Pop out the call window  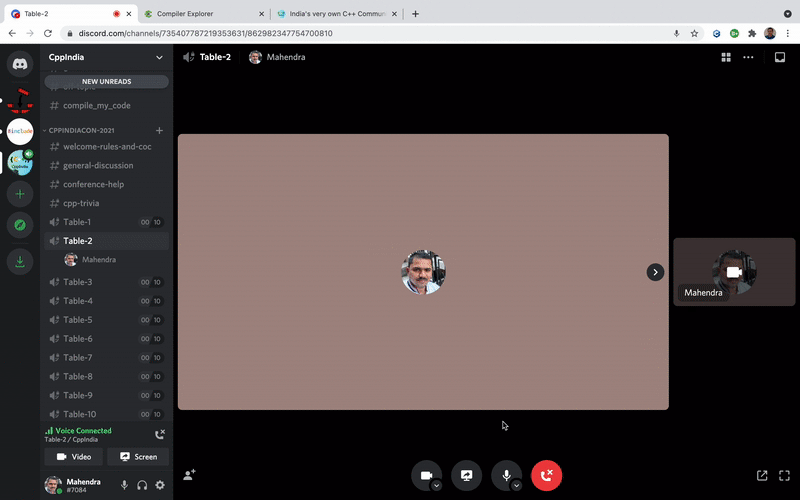click(x=762, y=475)
